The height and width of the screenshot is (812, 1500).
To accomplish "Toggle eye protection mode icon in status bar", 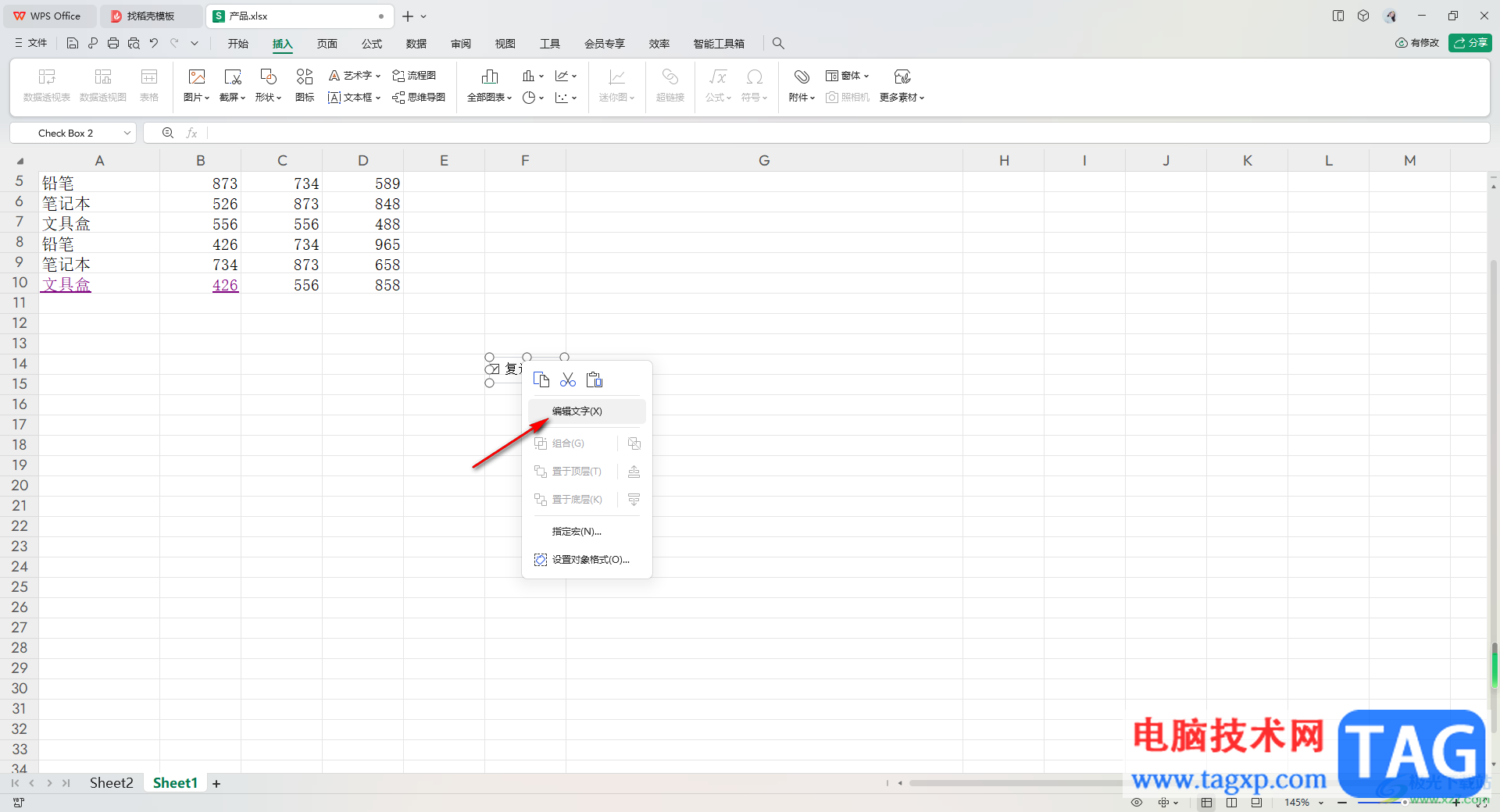I will click(1137, 803).
